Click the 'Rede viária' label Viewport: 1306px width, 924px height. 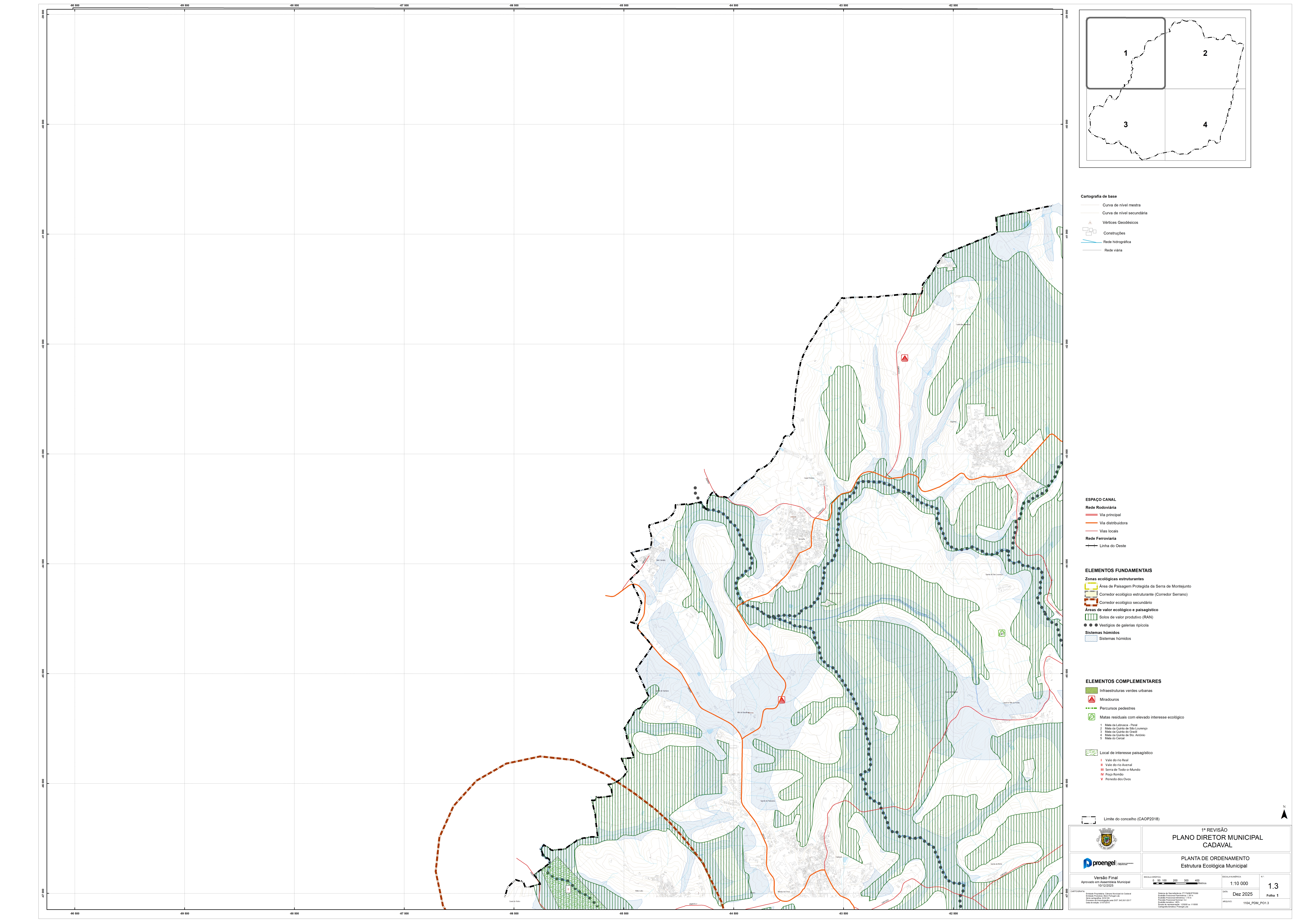pos(1113,250)
